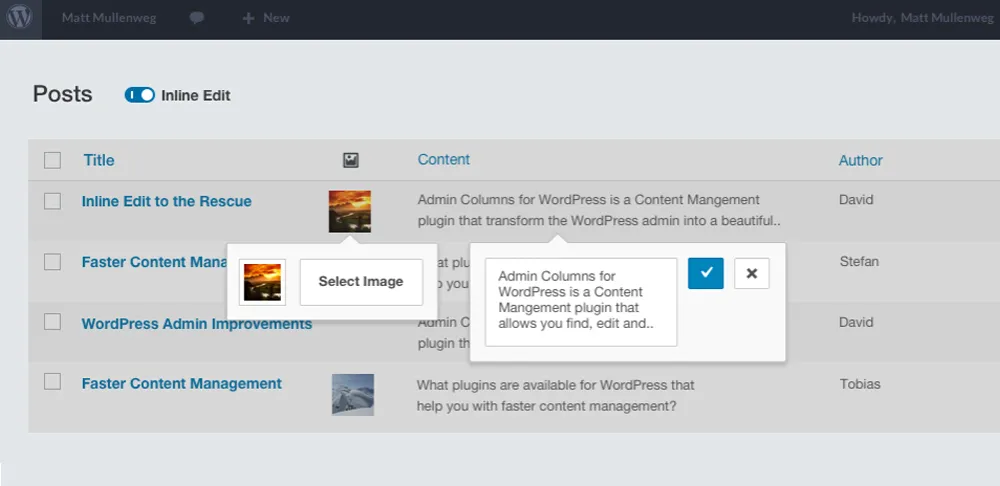This screenshot has height=486, width=1000.
Task: Open the Matt Mullenweg site menu
Action: pyautogui.click(x=108, y=18)
